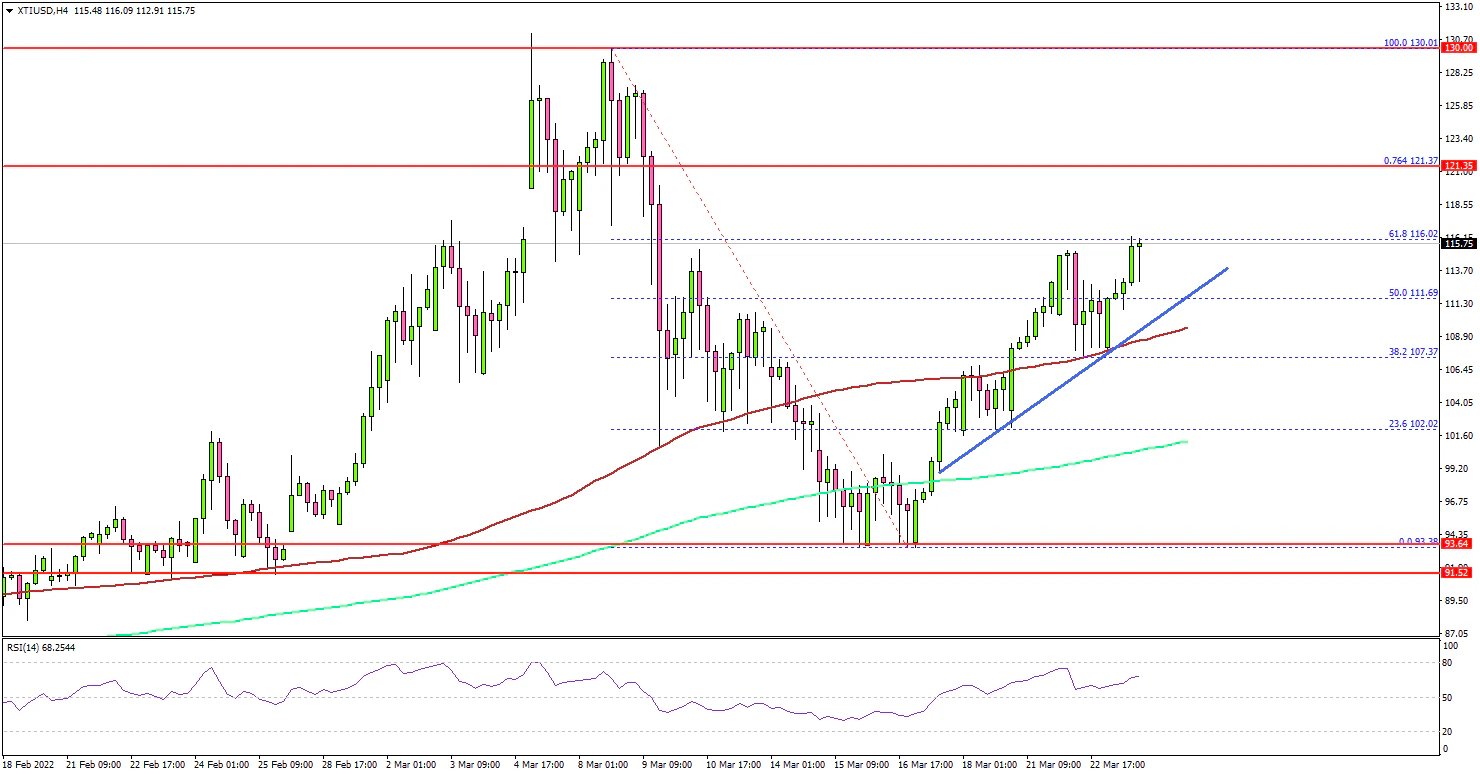Click the 18 Feb 2022 date label

30,765
